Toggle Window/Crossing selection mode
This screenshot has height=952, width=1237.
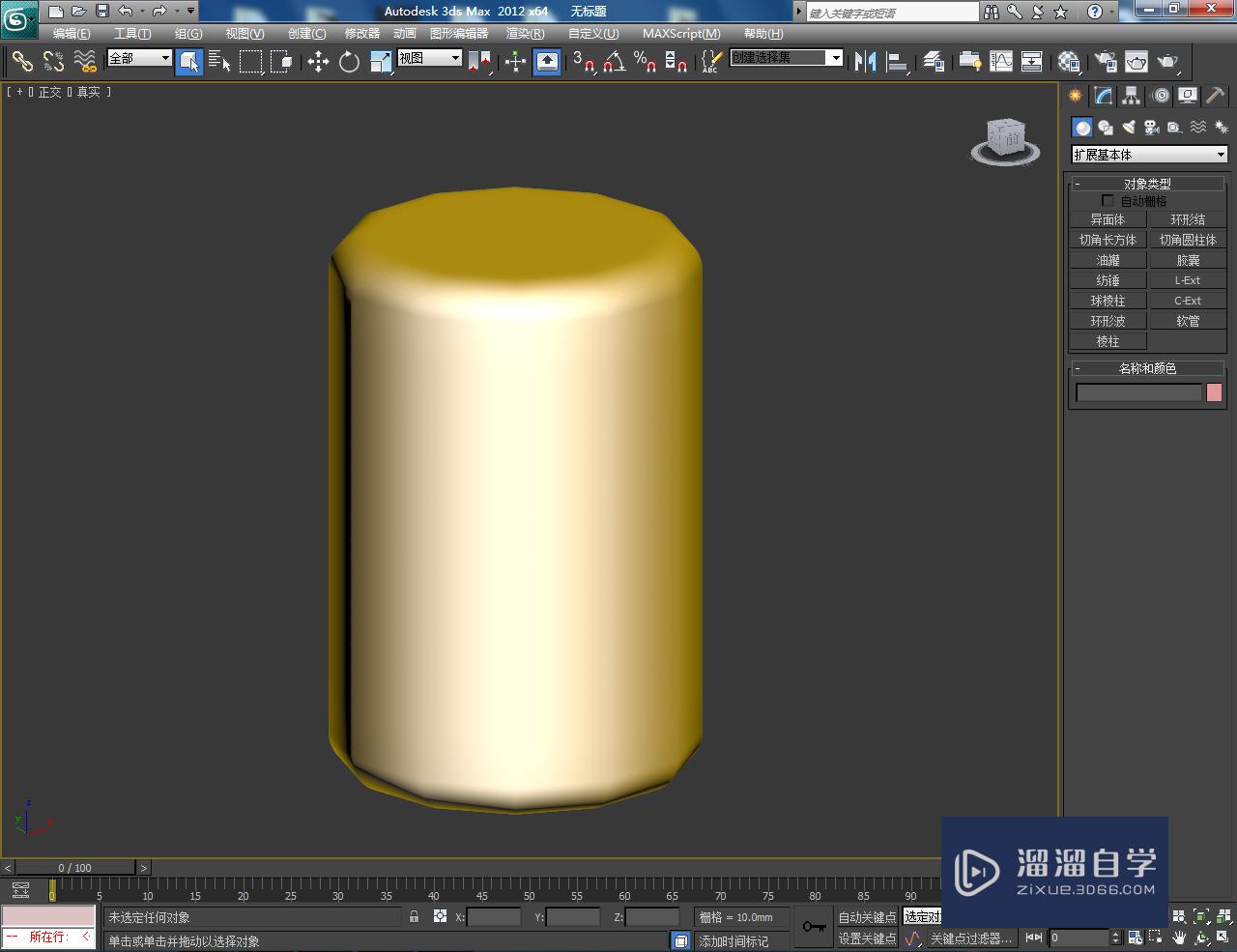pos(281,62)
